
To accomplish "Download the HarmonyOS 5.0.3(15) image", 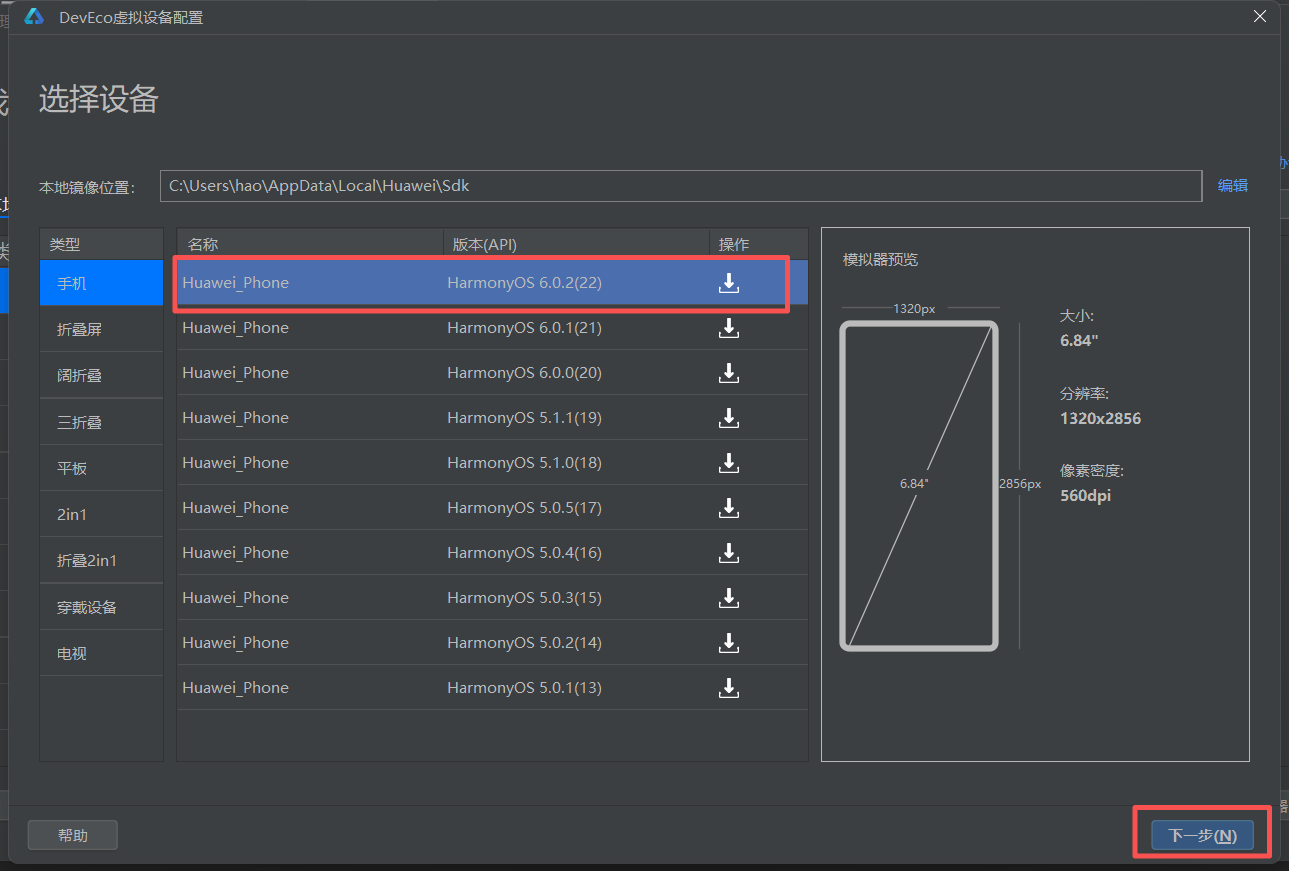I will [x=729, y=598].
